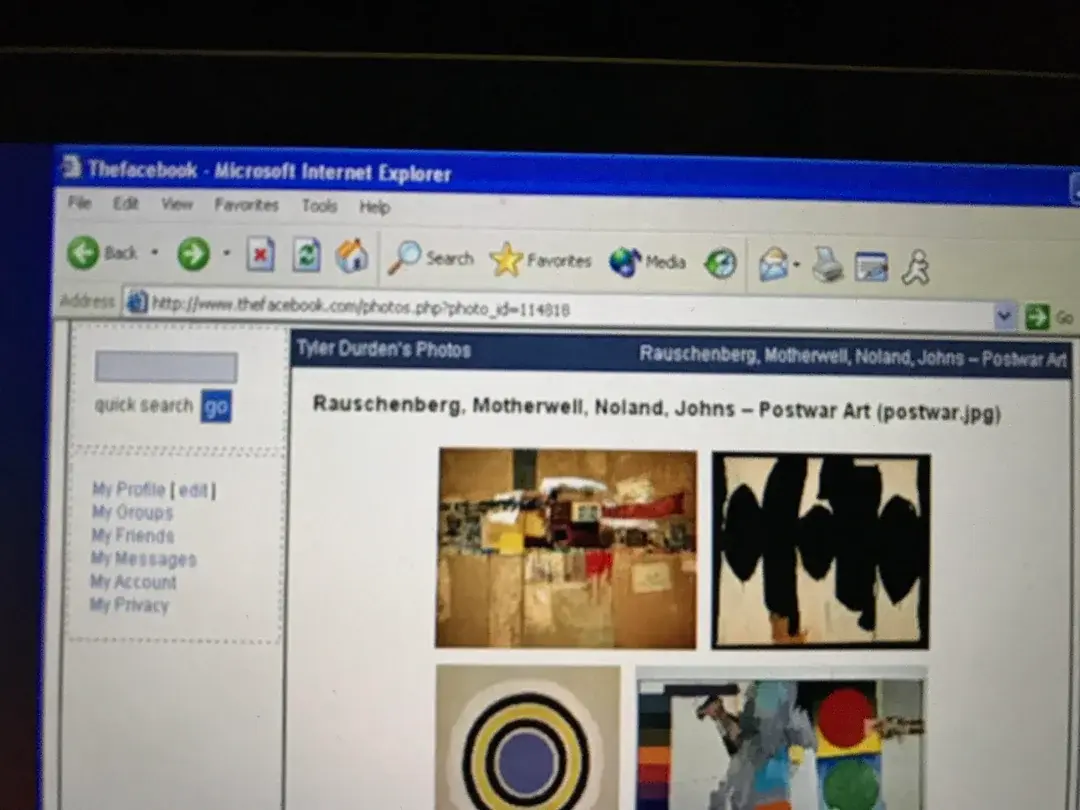Click the quick search label text

click(143, 405)
